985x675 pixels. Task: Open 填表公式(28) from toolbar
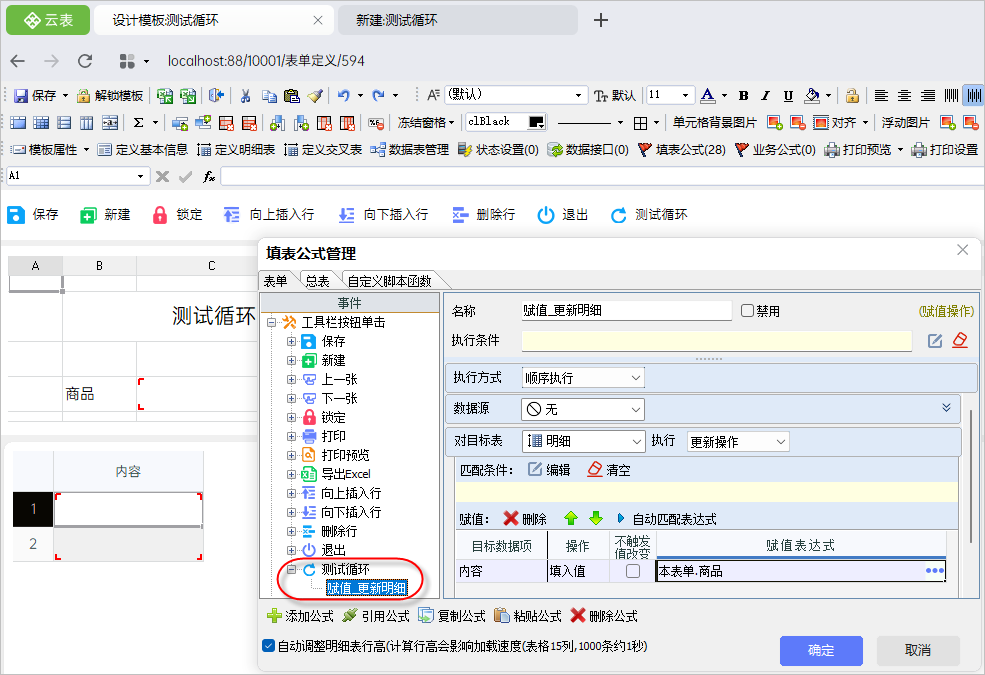[682, 149]
